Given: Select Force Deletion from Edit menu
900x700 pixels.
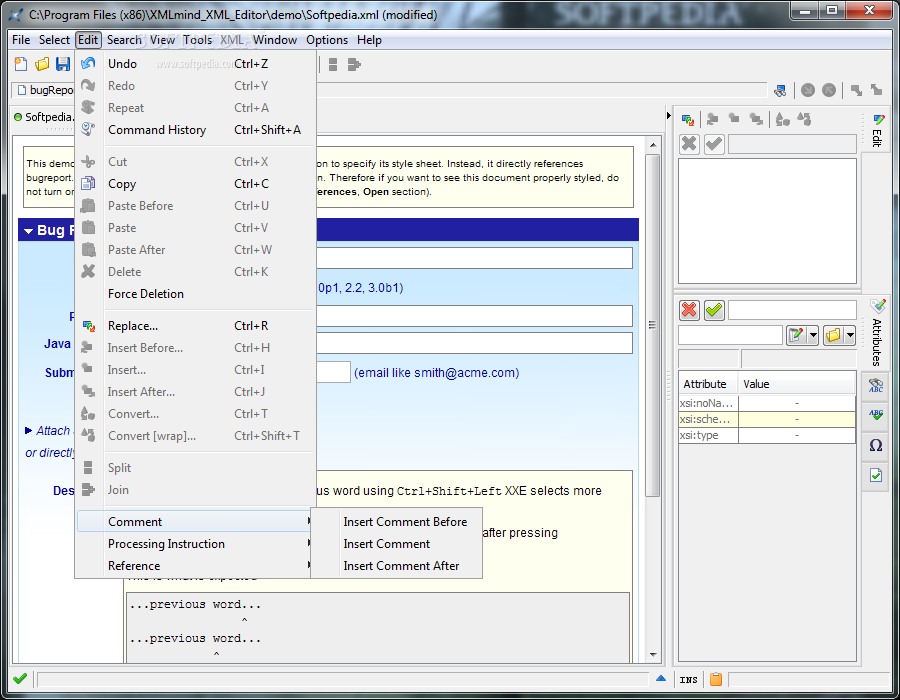Looking at the screenshot, I should pos(146,294).
